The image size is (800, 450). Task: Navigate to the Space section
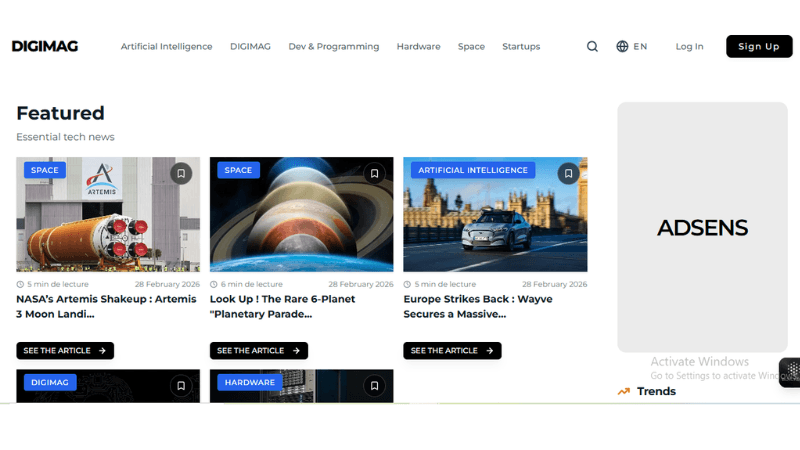tap(471, 46)
